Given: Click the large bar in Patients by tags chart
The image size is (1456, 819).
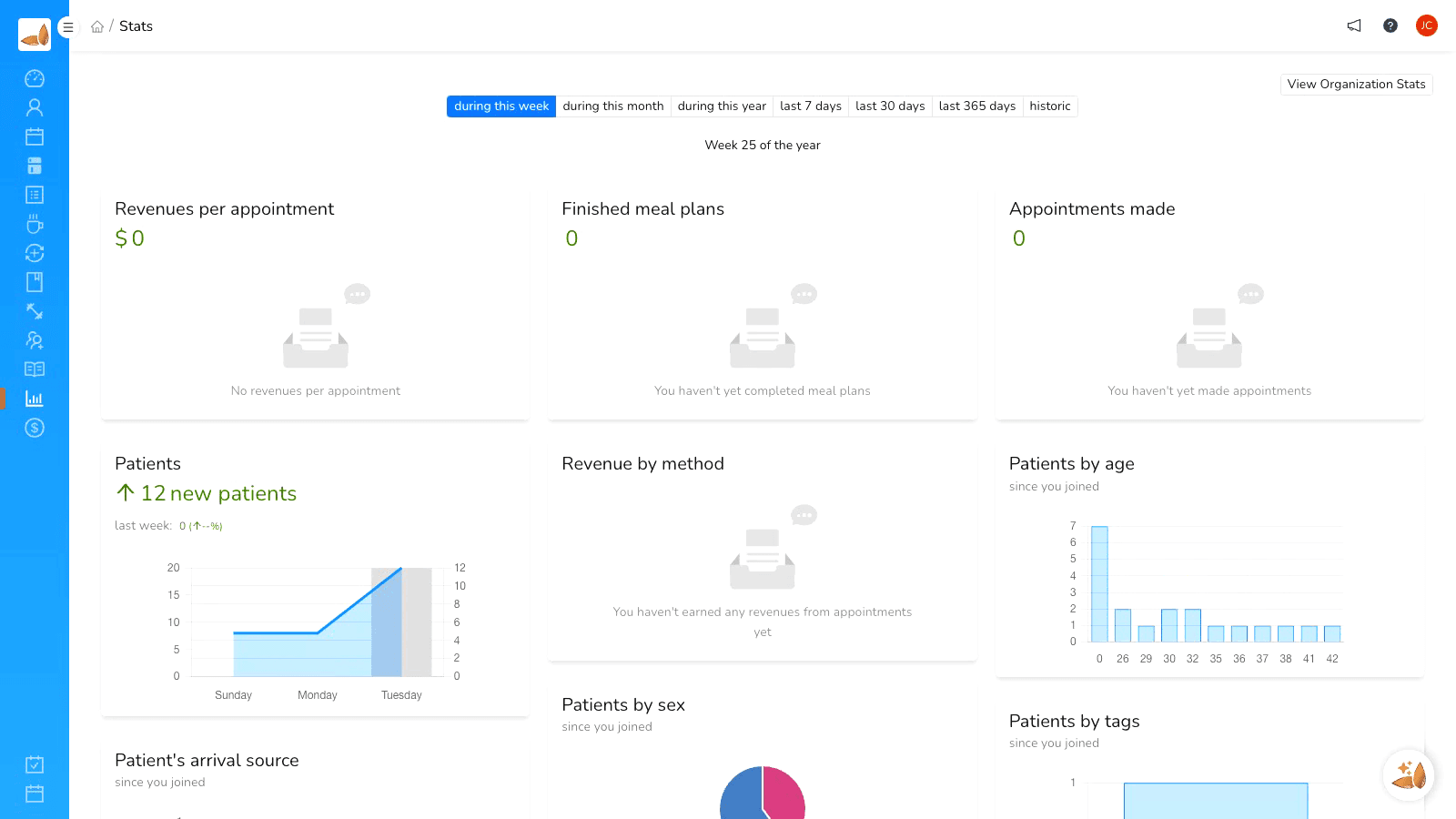Looking at the screenshot, I should point(1216,801).
